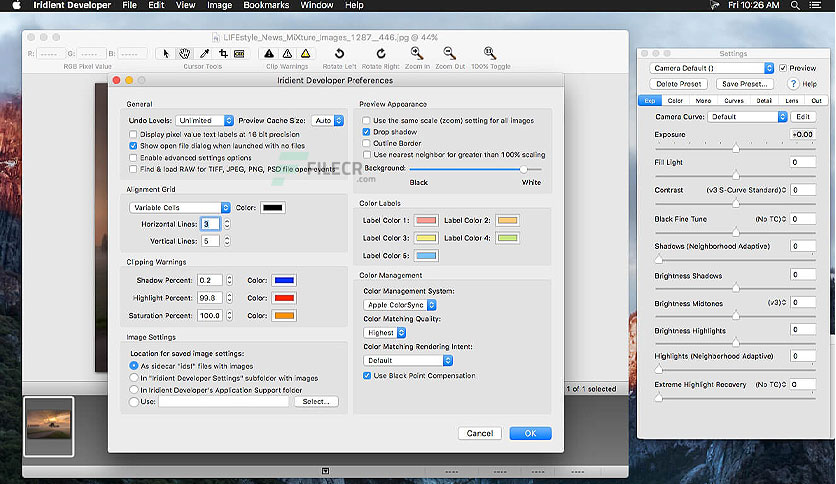Screen dimensions: 836x484
Task: Click the Exposure slider handle in Settings
Action: pos(736,148)
